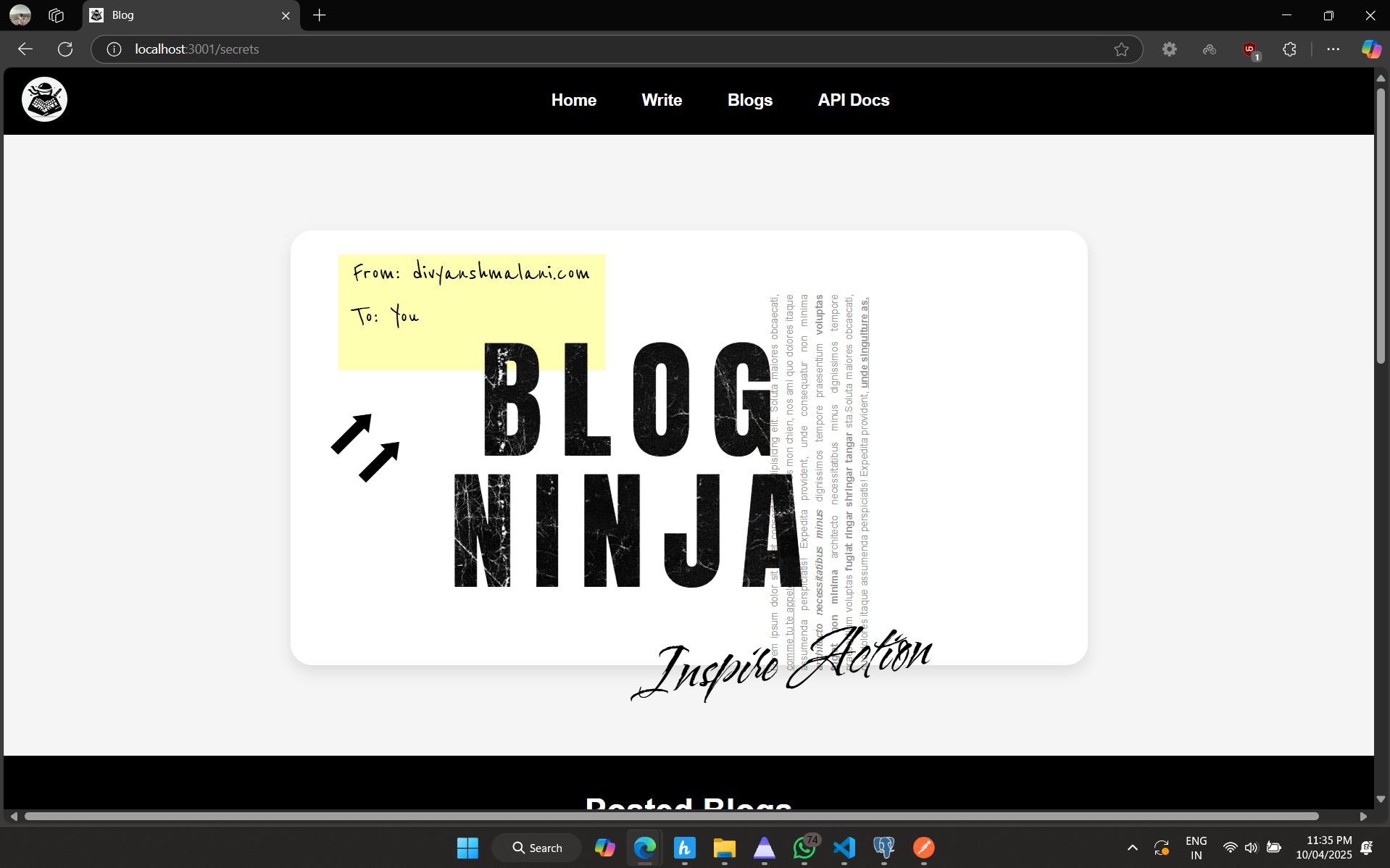Image resolution: width=1390 pixels, height=868 pixels.
Task: View site information for localhost
Action: 114,49
